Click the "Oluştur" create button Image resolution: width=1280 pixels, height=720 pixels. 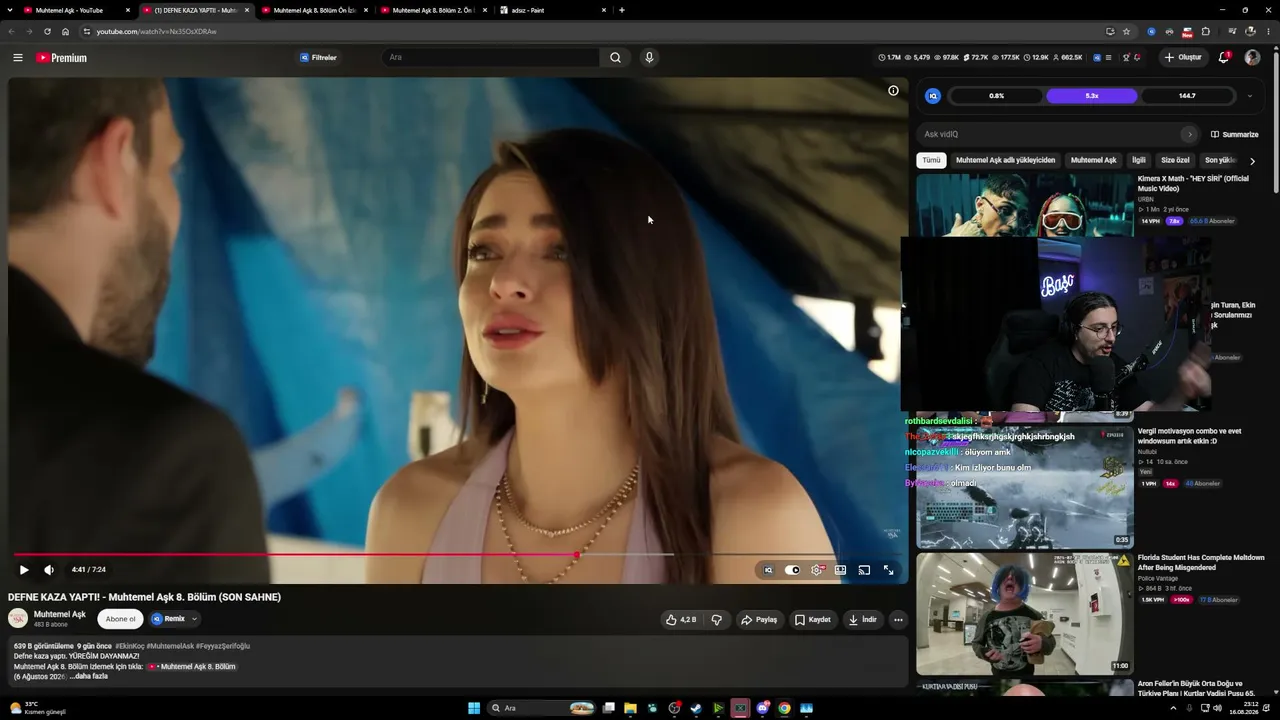point(1183,57)
